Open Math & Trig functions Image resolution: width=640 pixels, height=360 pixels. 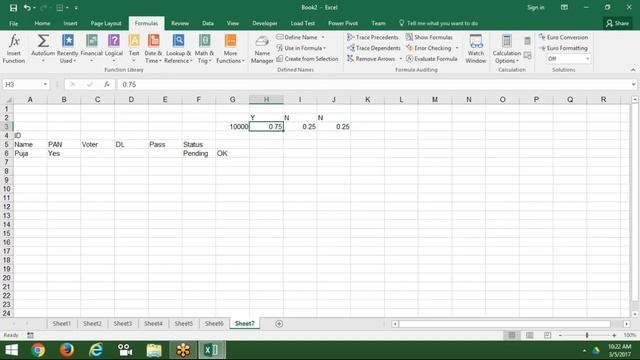point(204,49)
